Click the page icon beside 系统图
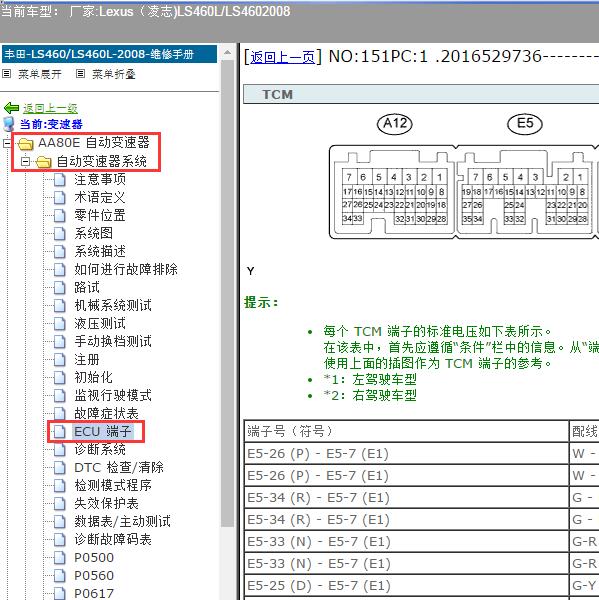This screenshot has width=599, height=600. click(60, 233)
